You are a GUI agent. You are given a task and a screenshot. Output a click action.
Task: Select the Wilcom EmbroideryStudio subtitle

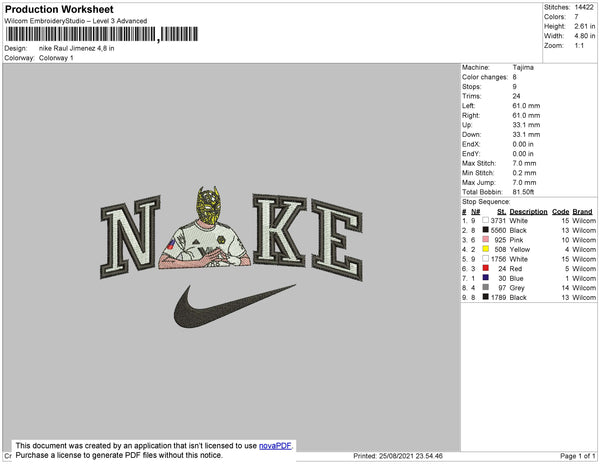pyautogui.click(x=76, y=21)
